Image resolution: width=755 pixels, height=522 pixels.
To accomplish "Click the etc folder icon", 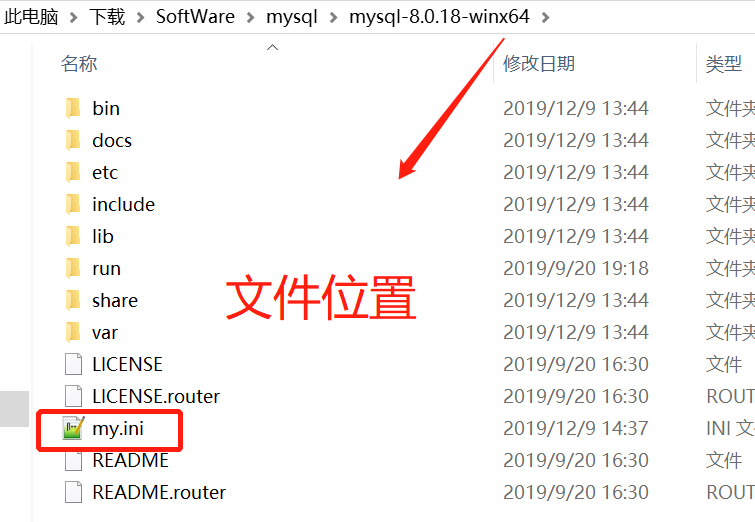I will point(73,172).
